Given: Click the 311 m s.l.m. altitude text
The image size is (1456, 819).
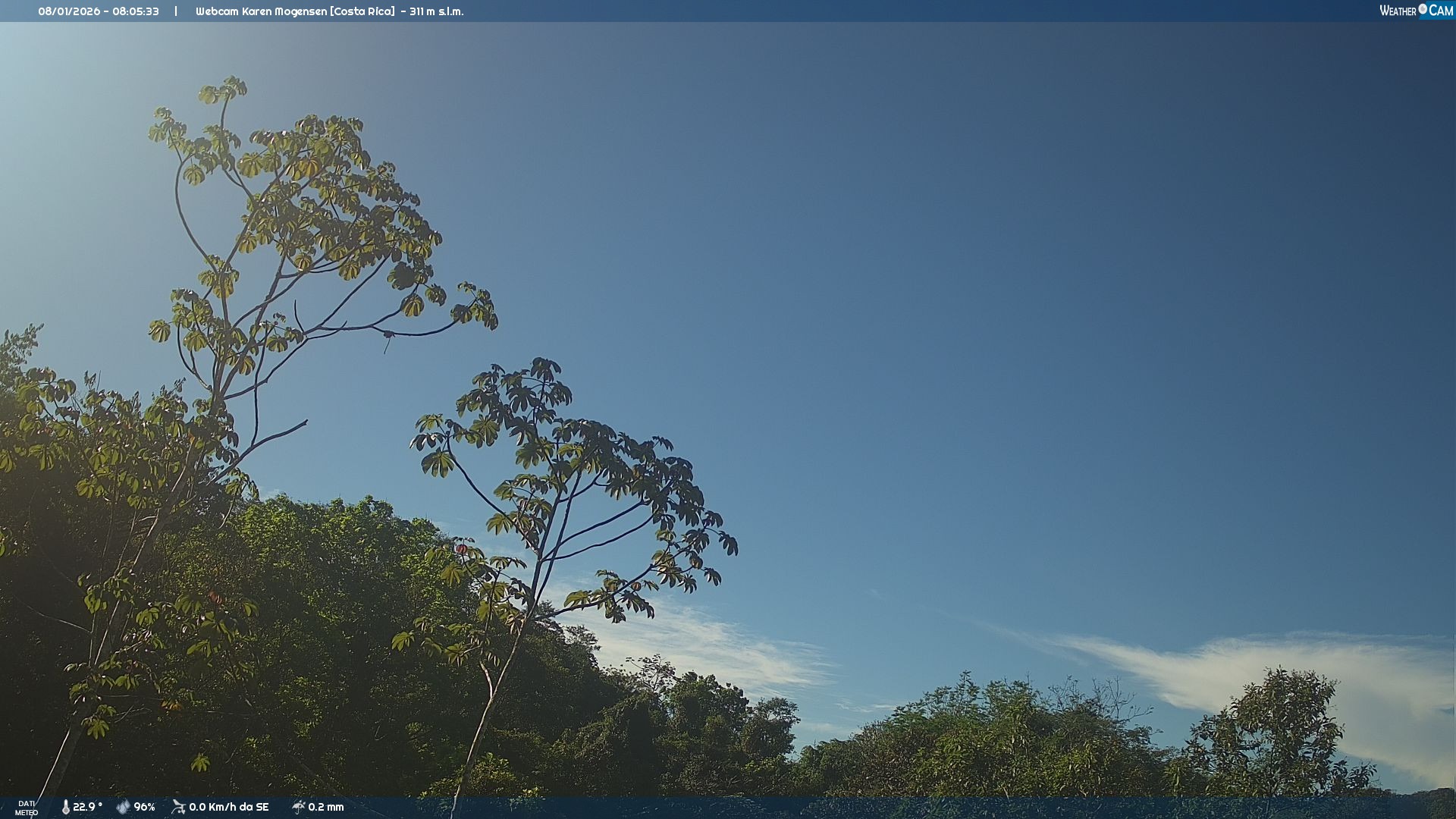Looking at the screenshot, I should [437, 11].
